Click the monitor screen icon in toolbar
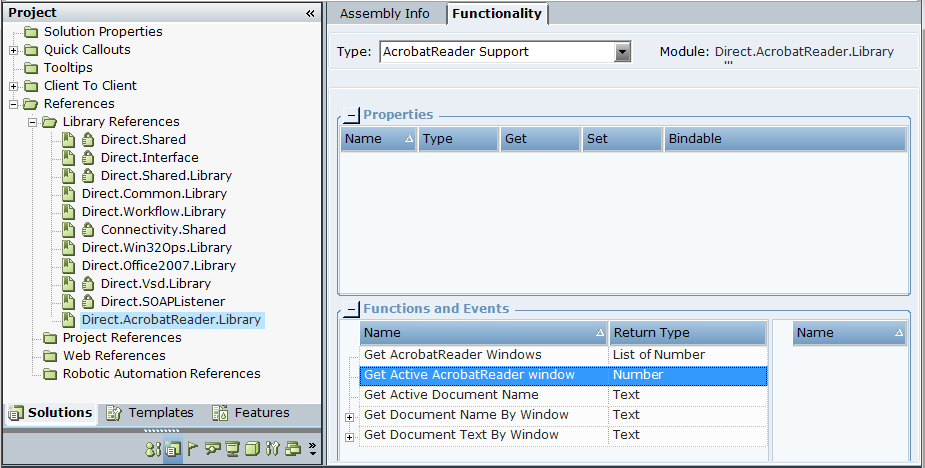The height and width of the screenshot is (468, 925). (x=232, y=449)
